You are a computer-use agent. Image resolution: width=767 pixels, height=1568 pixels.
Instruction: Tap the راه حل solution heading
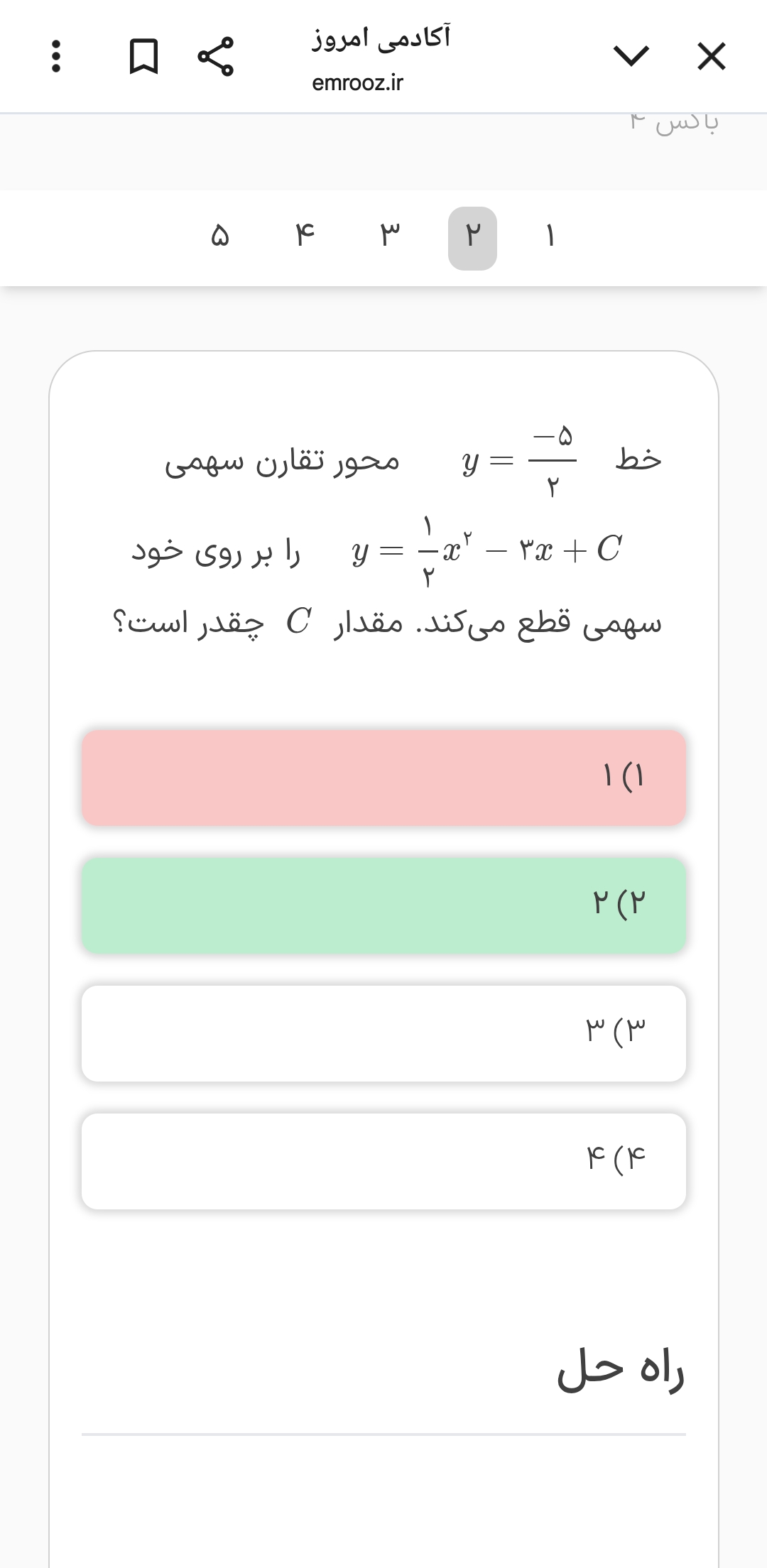[620, 1371]
